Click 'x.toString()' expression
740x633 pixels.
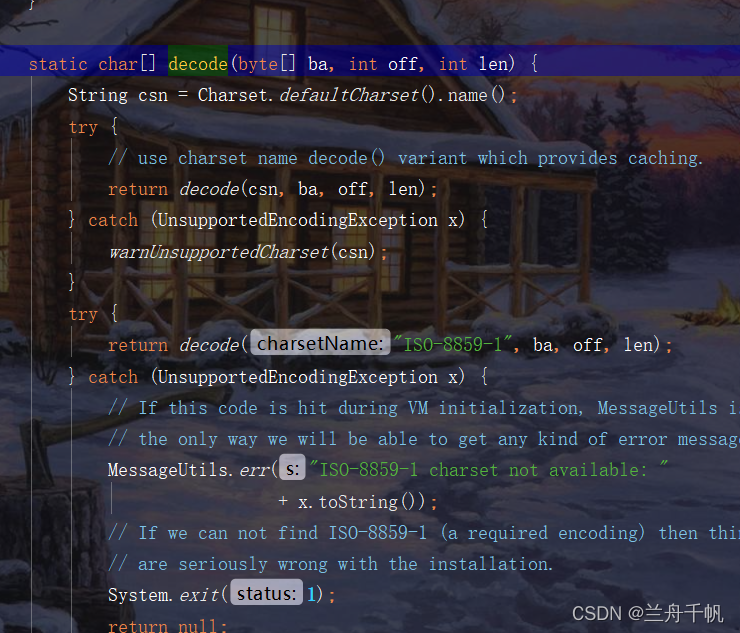(361, 502)
